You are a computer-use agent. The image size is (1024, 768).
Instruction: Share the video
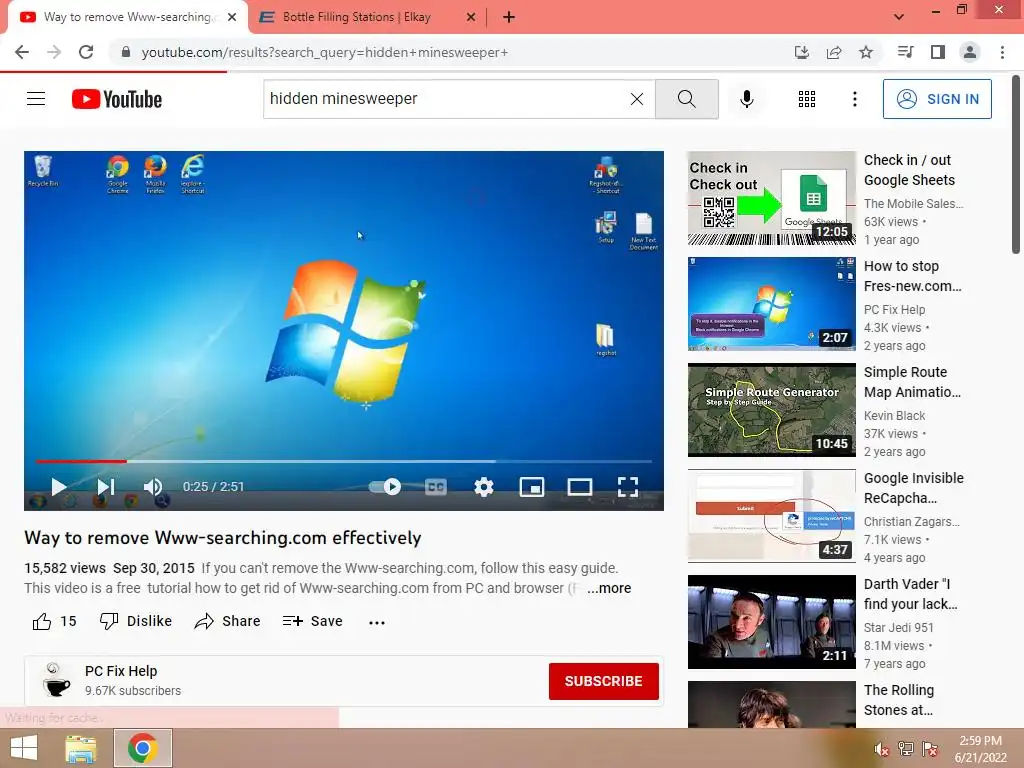click(227, 621)
